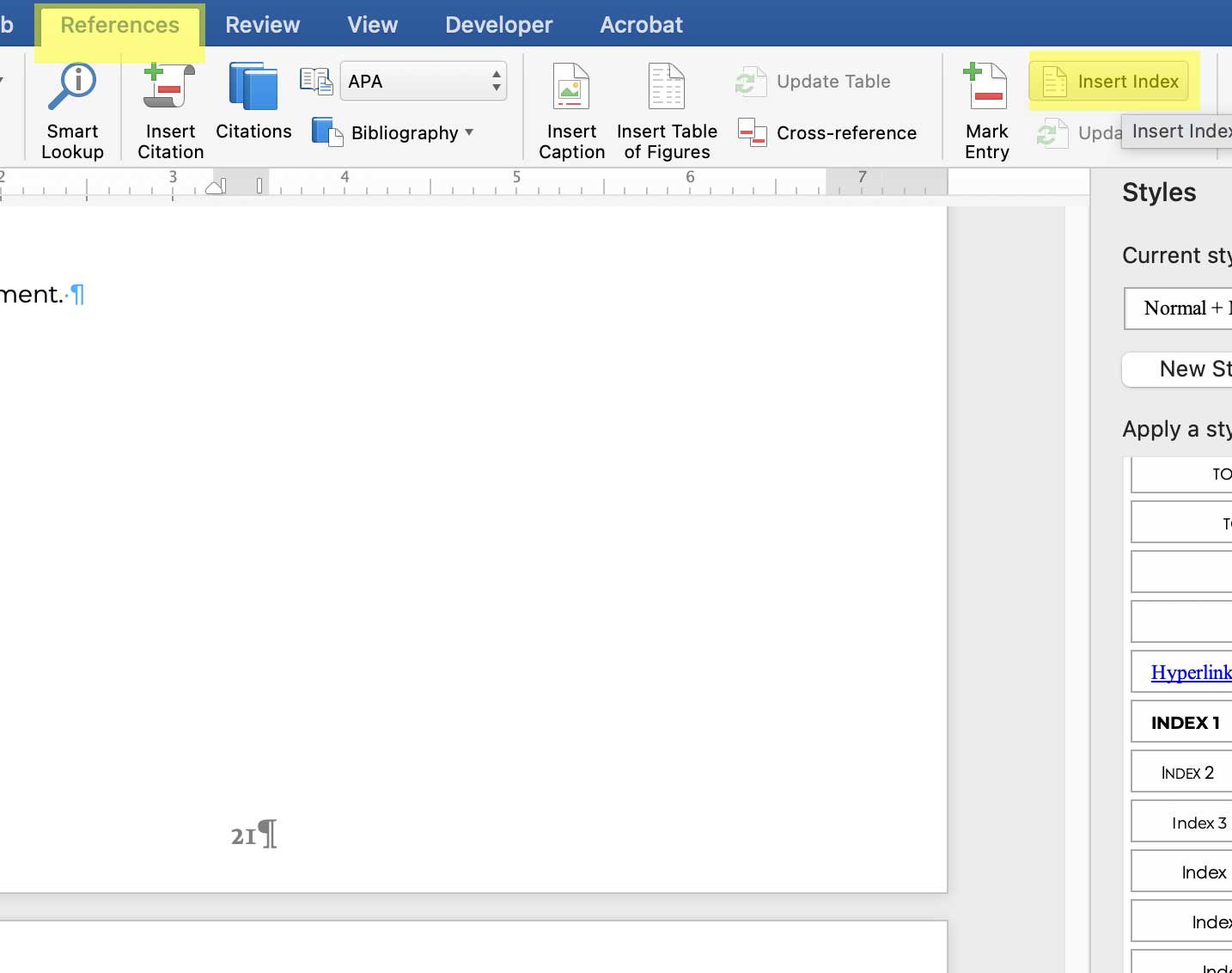Open the Developer tab

[x=498, y=25]
